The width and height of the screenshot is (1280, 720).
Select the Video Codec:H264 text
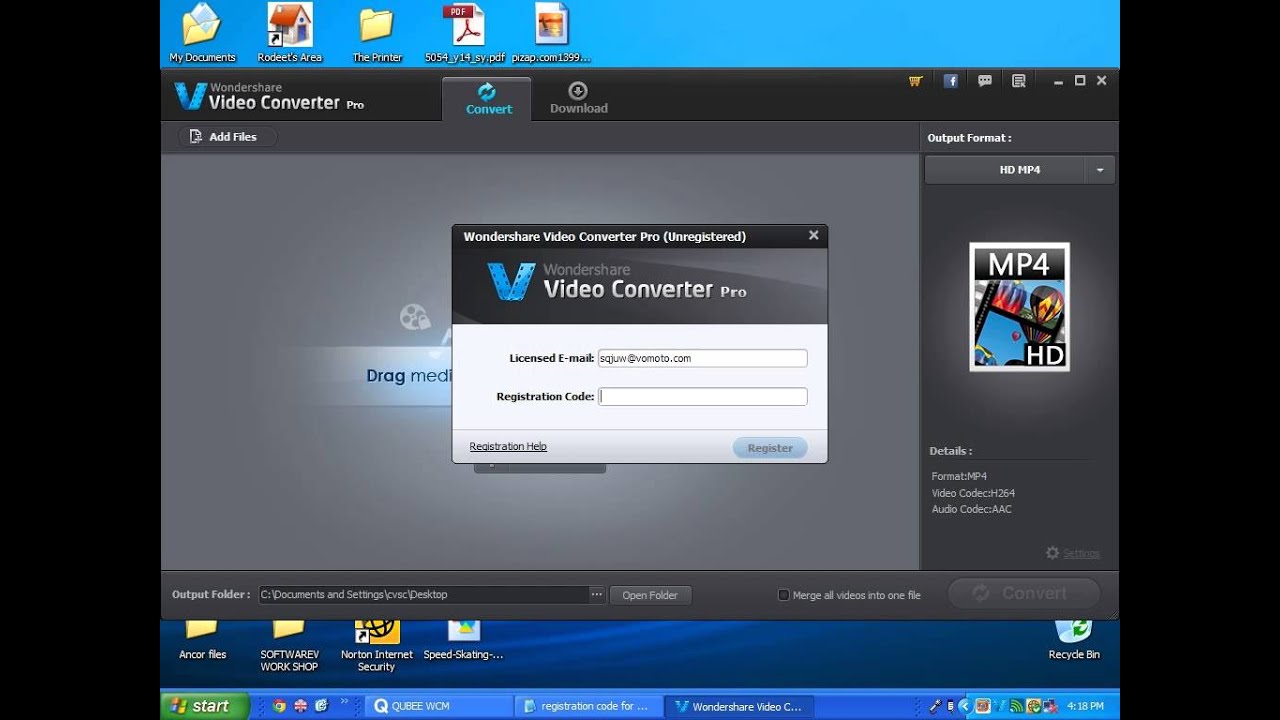(x=973, y=493)
